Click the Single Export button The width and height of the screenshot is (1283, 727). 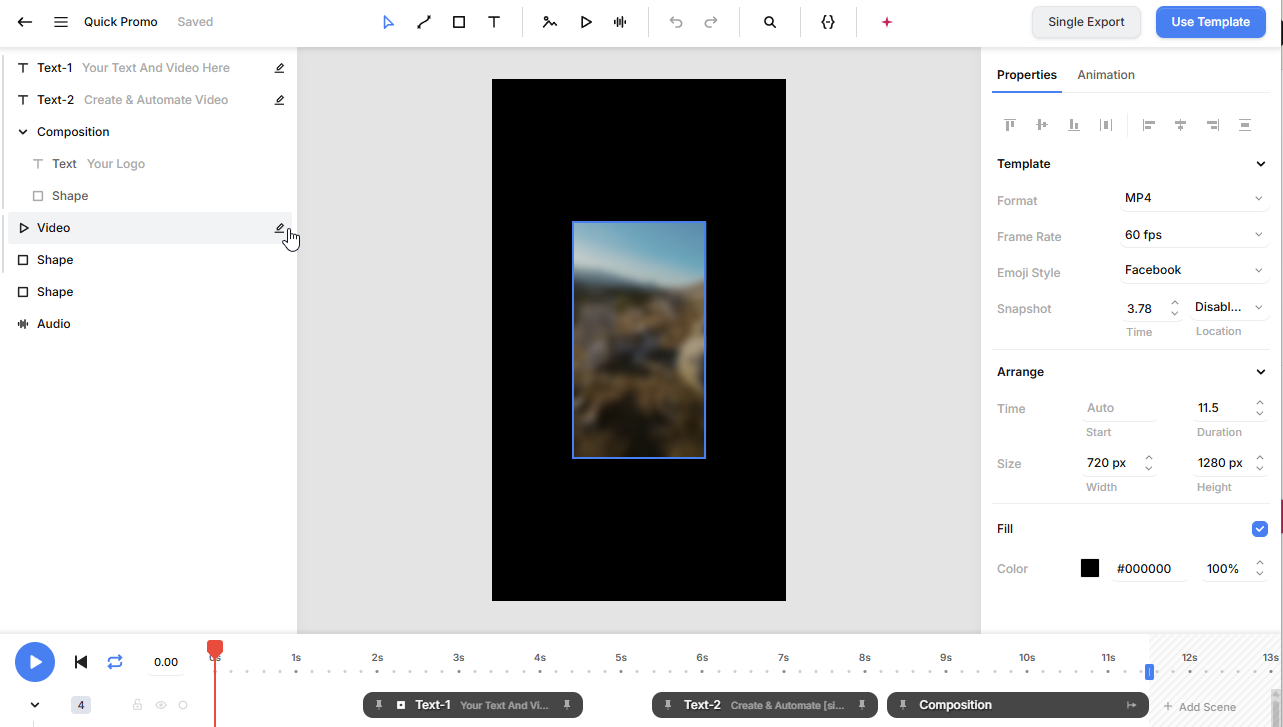point(1086,22)
